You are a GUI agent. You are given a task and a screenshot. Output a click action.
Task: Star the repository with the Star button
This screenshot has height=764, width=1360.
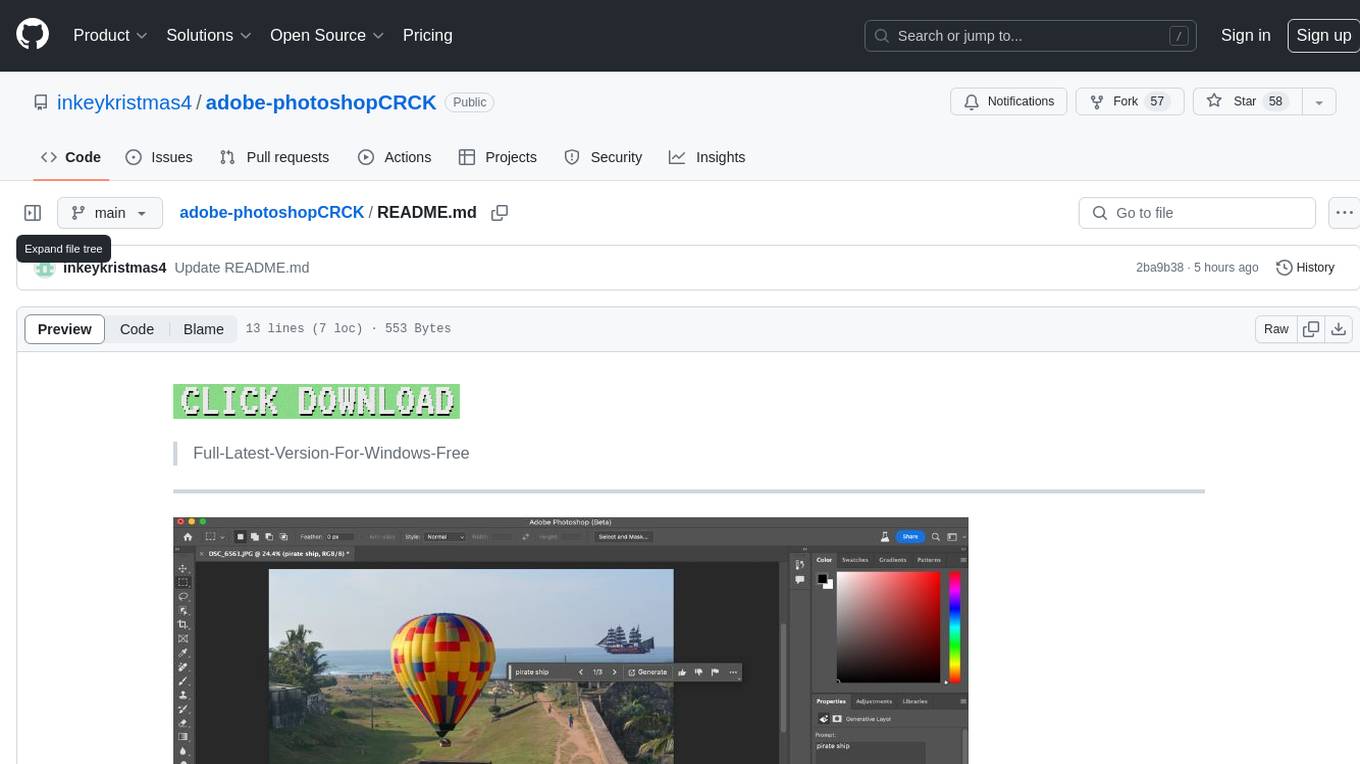(x=1247, y=101)
